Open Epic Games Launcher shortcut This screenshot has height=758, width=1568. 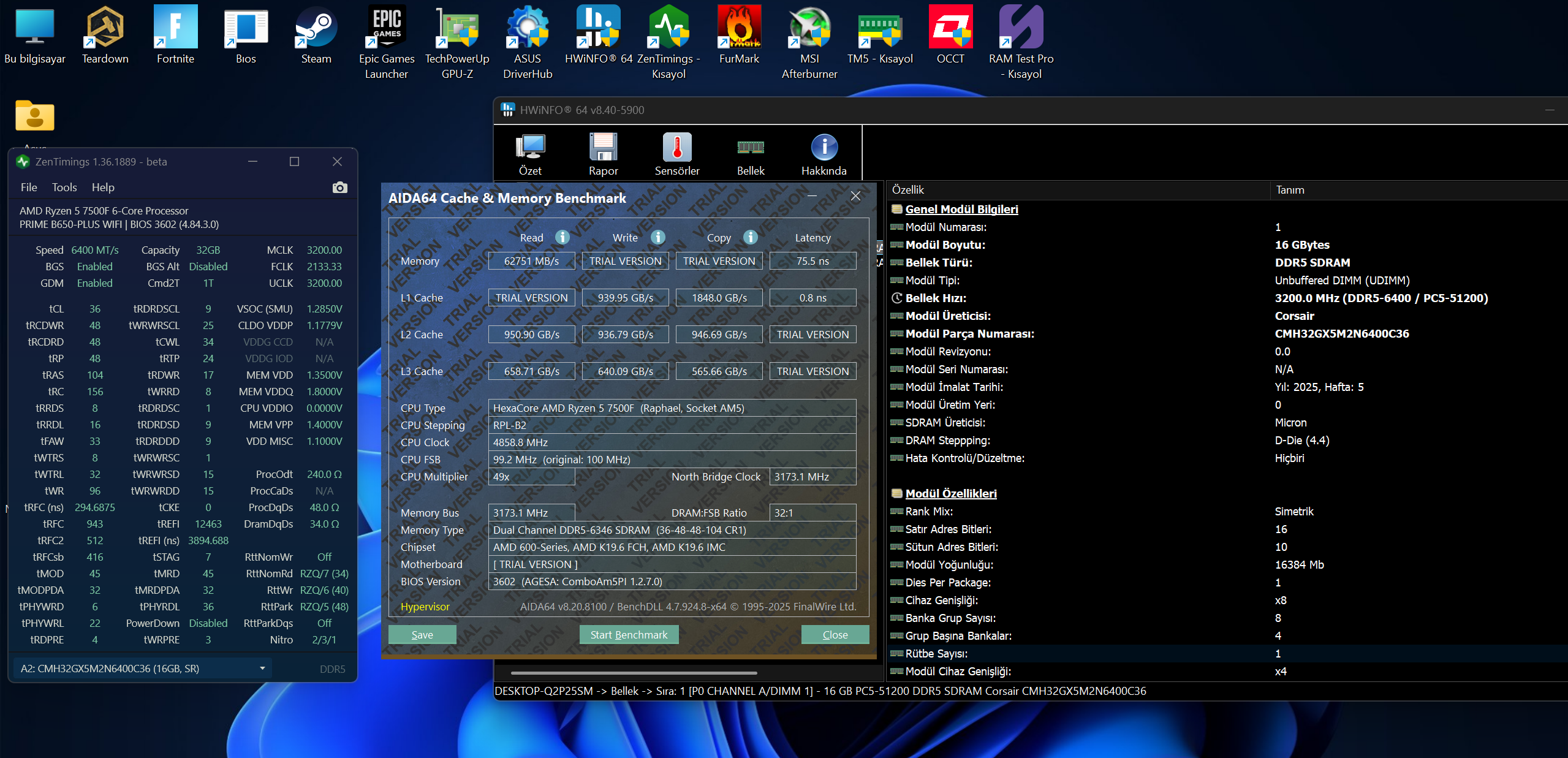point(387,43)
